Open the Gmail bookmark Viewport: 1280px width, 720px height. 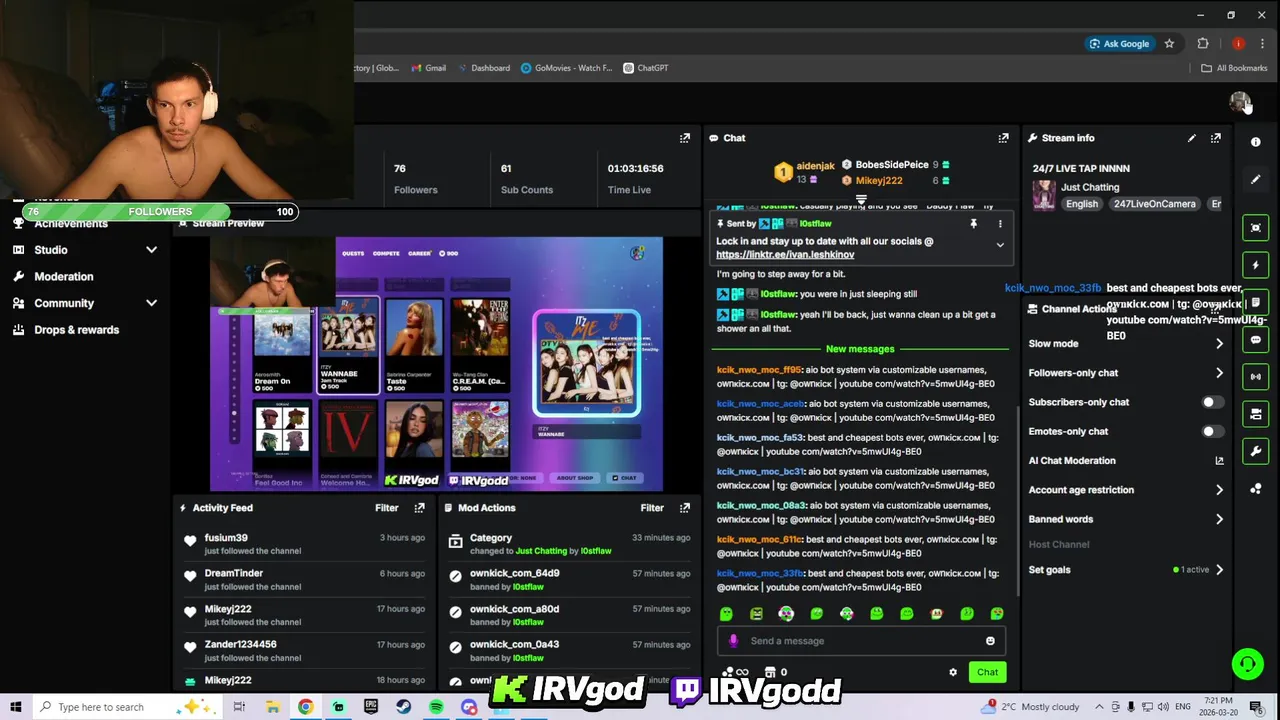tap(428, 68)
